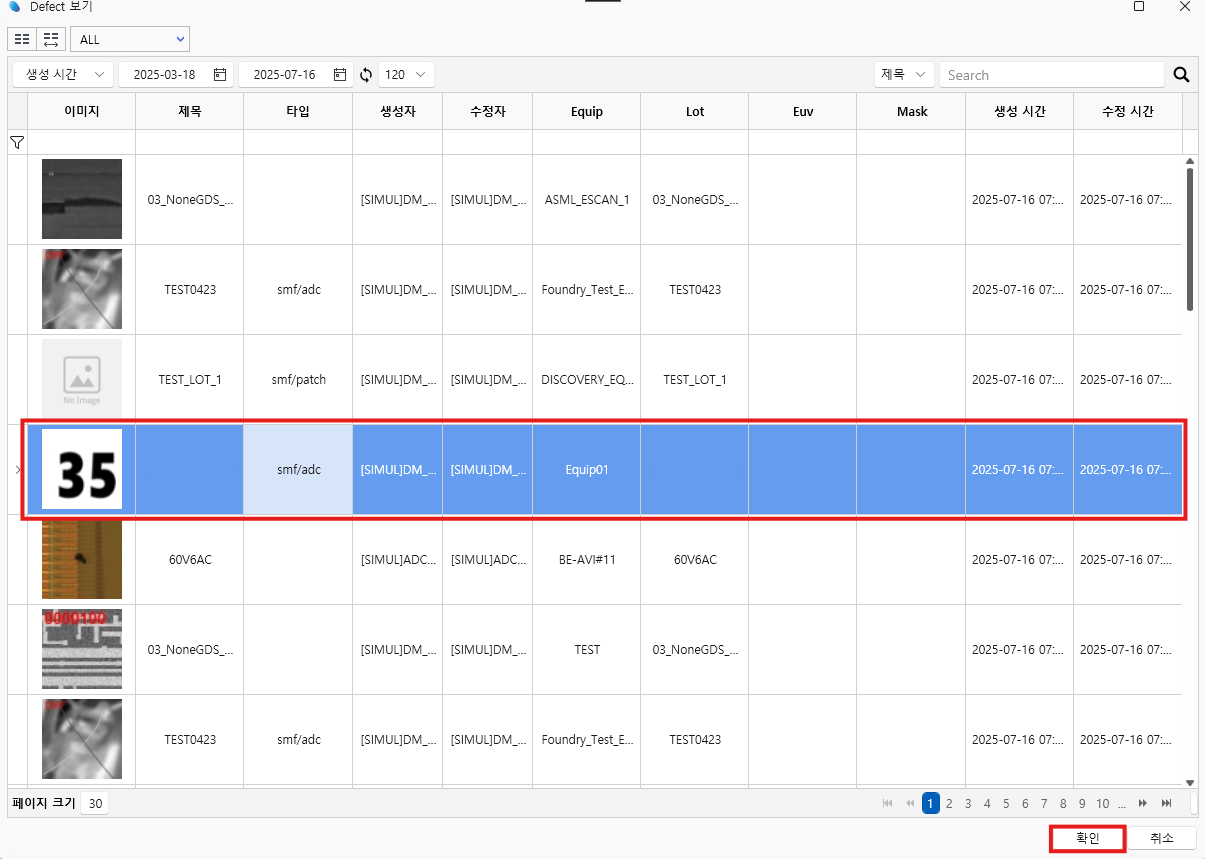1205x859 pixels.
Task: Switch to the compact grid view icon
Action: click(x=22, y=39)
